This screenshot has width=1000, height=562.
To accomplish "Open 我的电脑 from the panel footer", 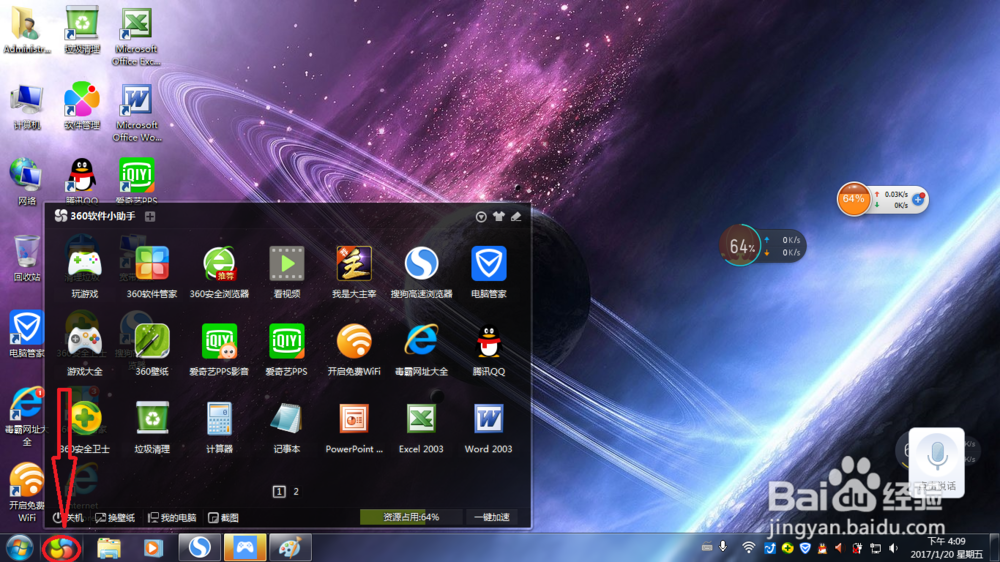I will point(172,517).
